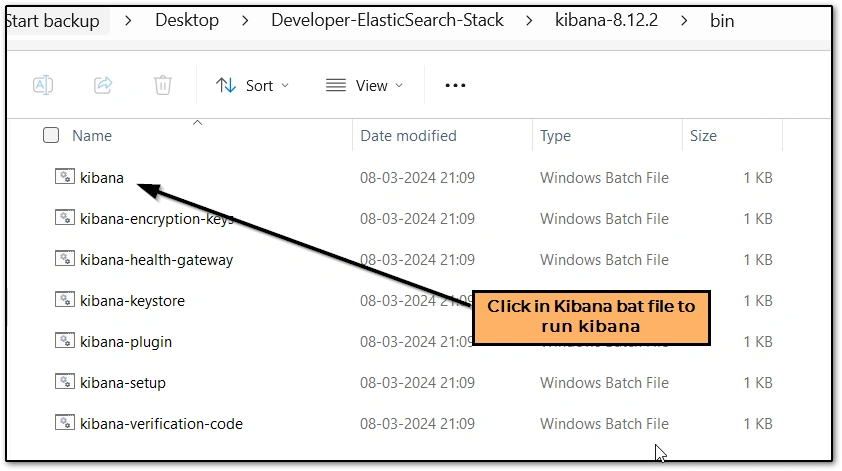Click the file name "kibana-verification-code"

(161, 424)
